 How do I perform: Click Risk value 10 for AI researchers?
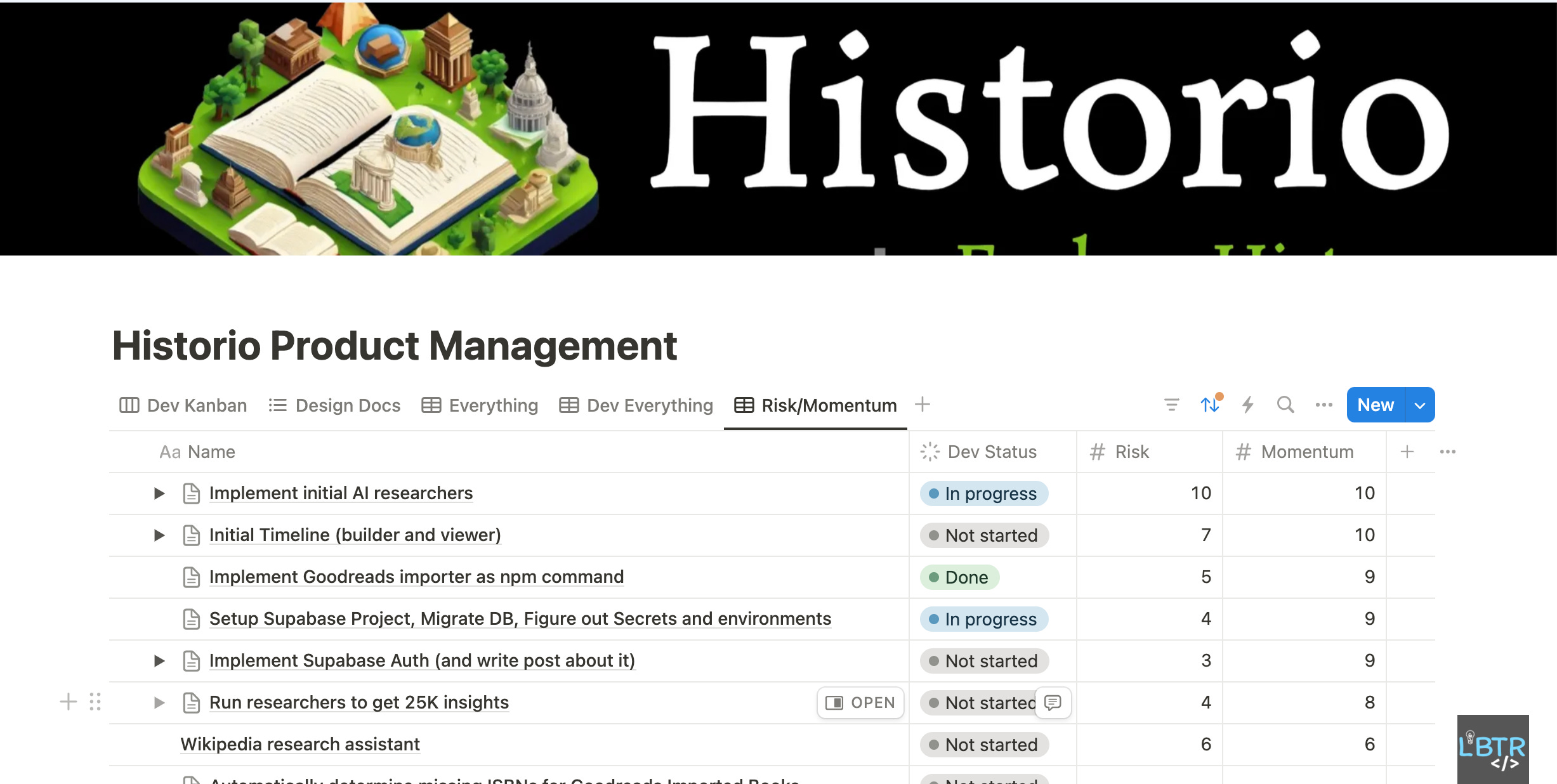1200,493
